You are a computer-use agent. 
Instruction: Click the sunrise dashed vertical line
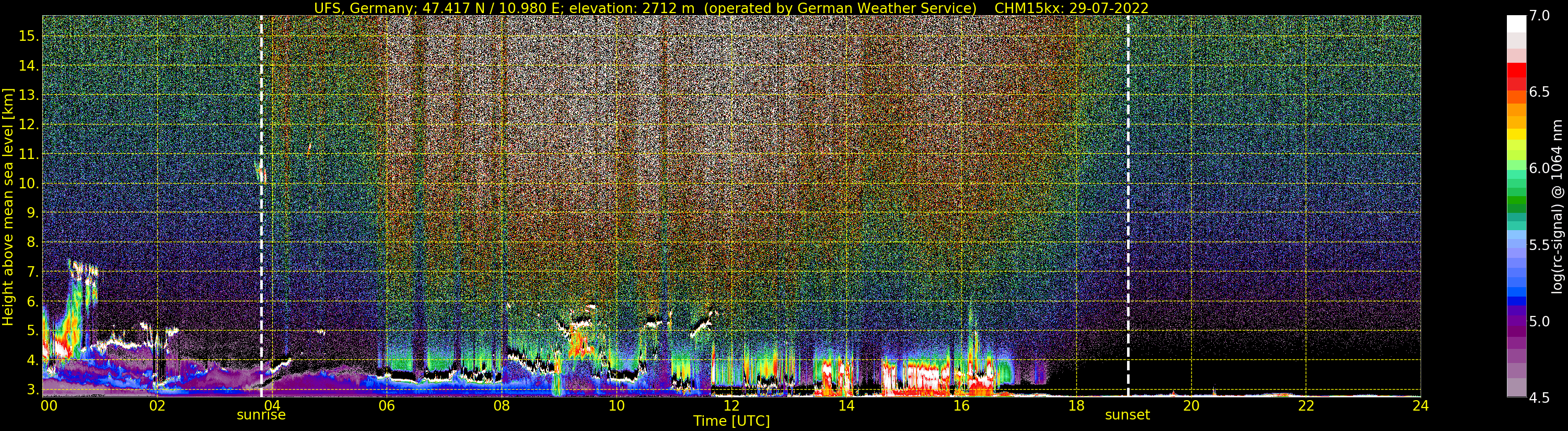pyautogui.click(x=262, y=206)
